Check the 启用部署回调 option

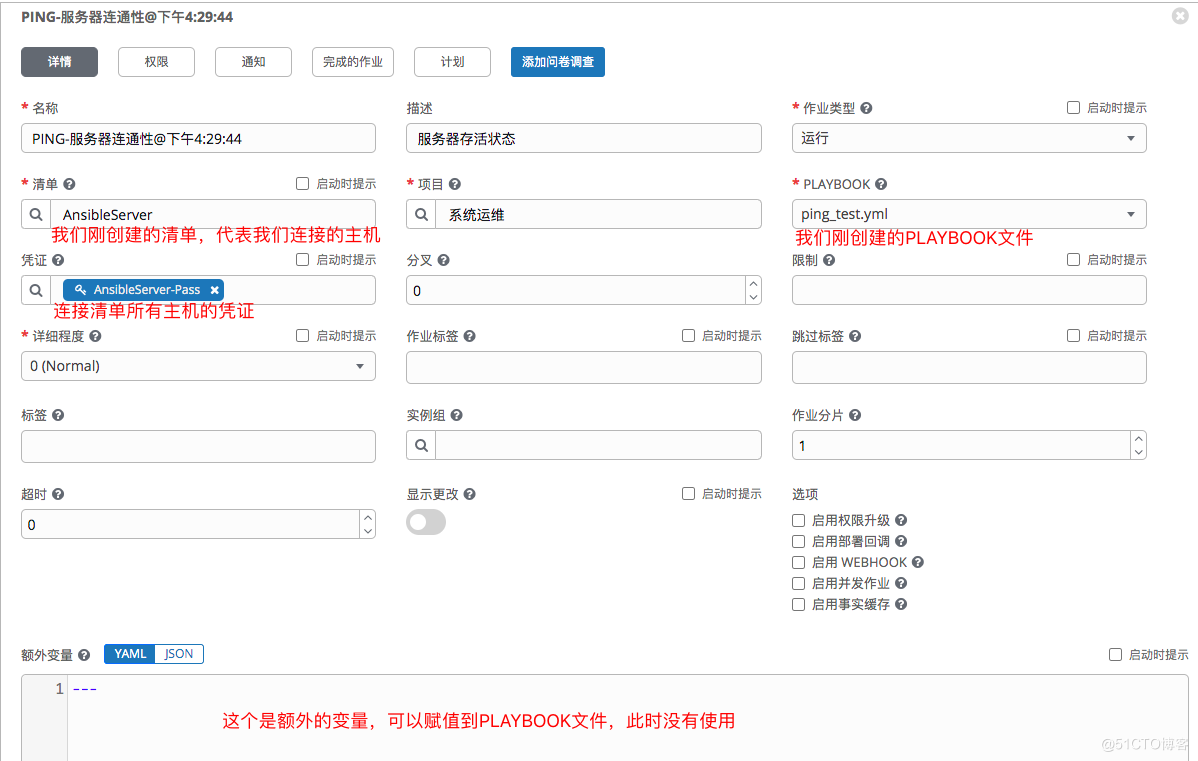pyautogui.click(x=798, y=541)
